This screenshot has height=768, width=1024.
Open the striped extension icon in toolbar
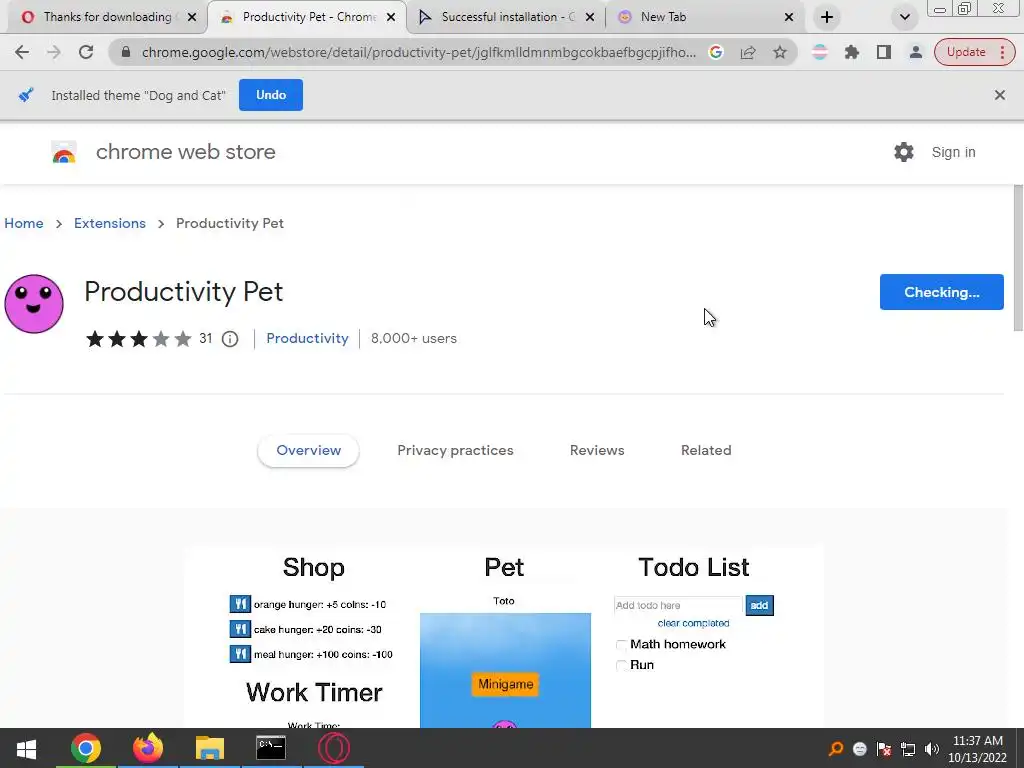pyautogui.click(x=820, y=52)
